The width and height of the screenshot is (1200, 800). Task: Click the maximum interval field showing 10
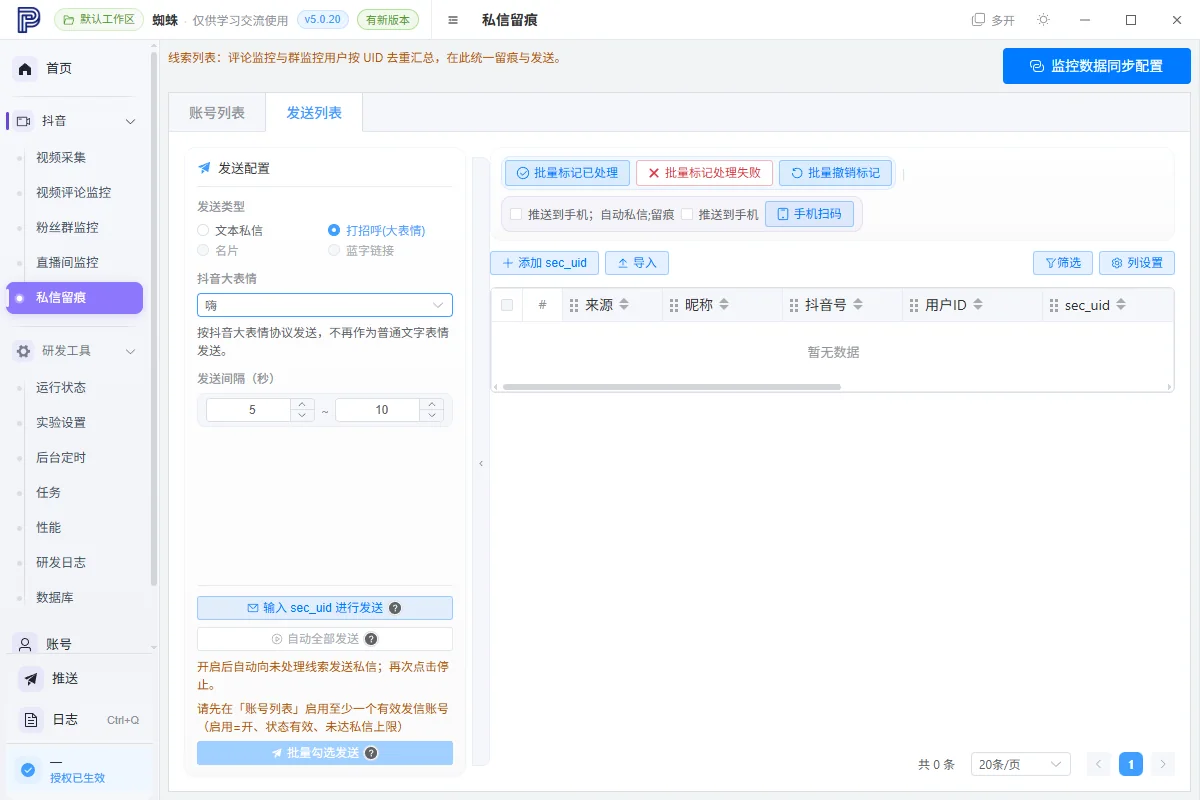pos(377,410)
